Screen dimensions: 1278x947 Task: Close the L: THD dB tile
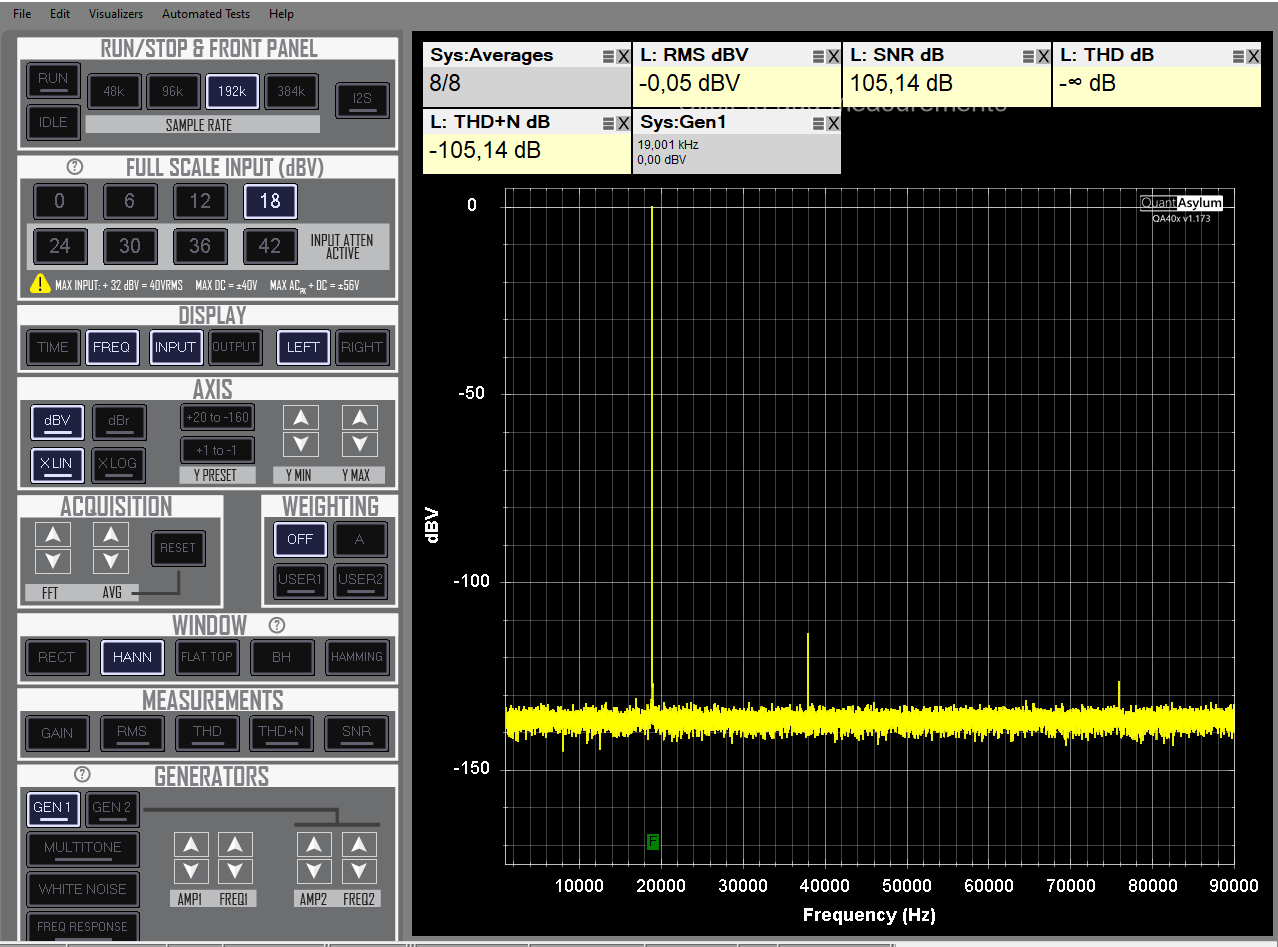click(1253, 57)
